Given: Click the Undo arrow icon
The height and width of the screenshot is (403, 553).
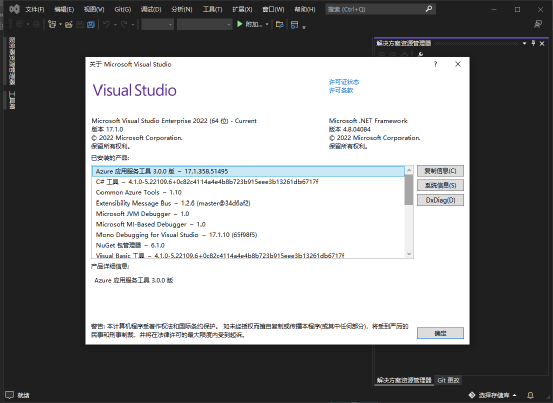Looking at the screenshot, I should [x=107, y=24].
